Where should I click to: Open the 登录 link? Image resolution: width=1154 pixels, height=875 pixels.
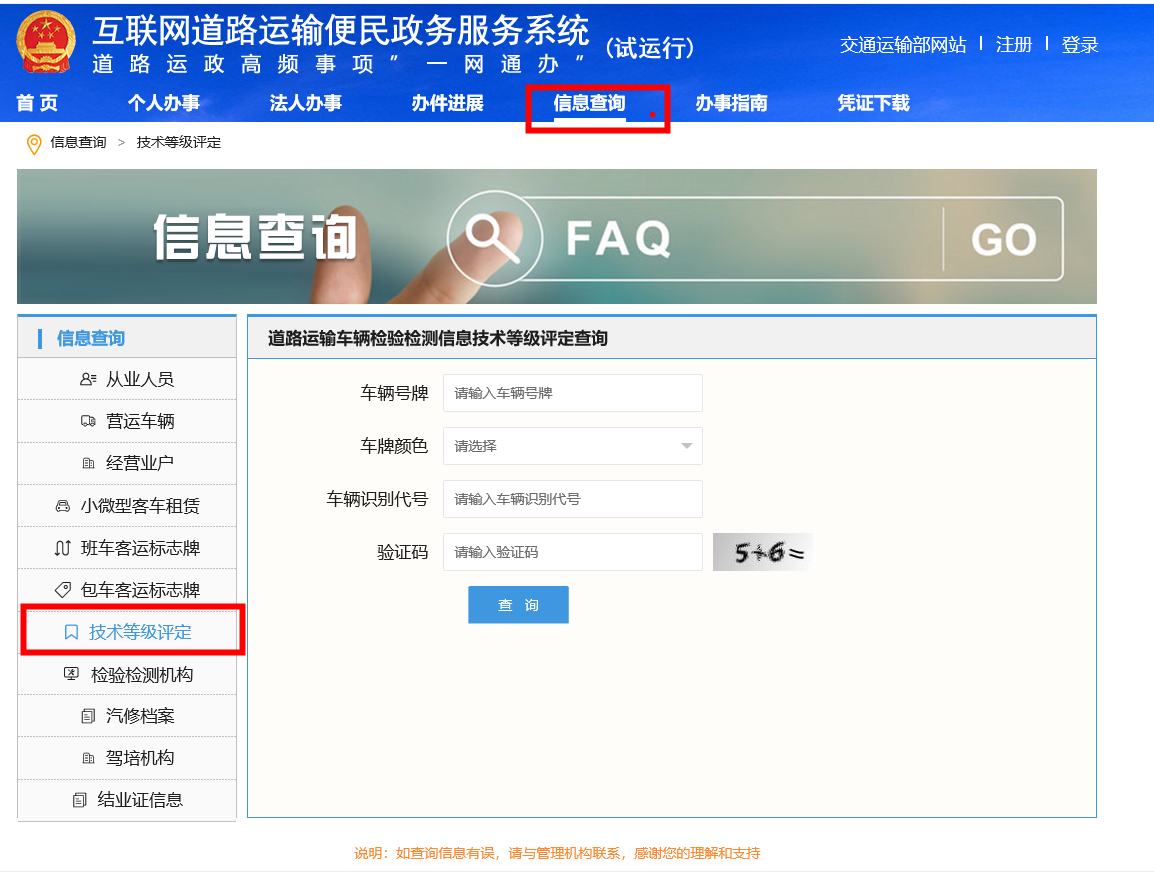pyautogui.click(x=1079, y=45)
